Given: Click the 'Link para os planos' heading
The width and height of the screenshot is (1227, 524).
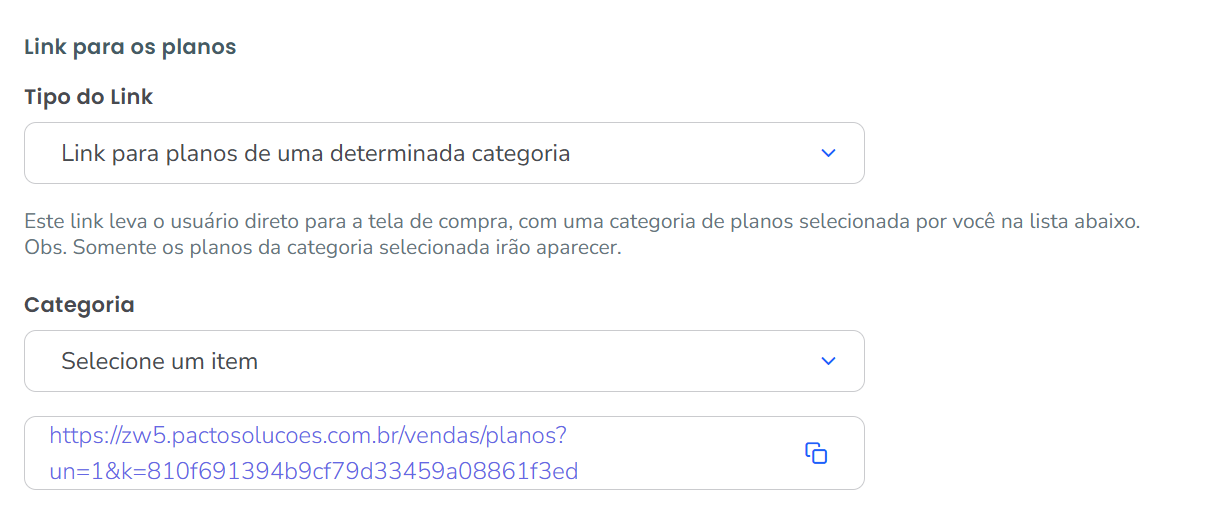Looking at the screenshot, I should (x=130, y=47).
